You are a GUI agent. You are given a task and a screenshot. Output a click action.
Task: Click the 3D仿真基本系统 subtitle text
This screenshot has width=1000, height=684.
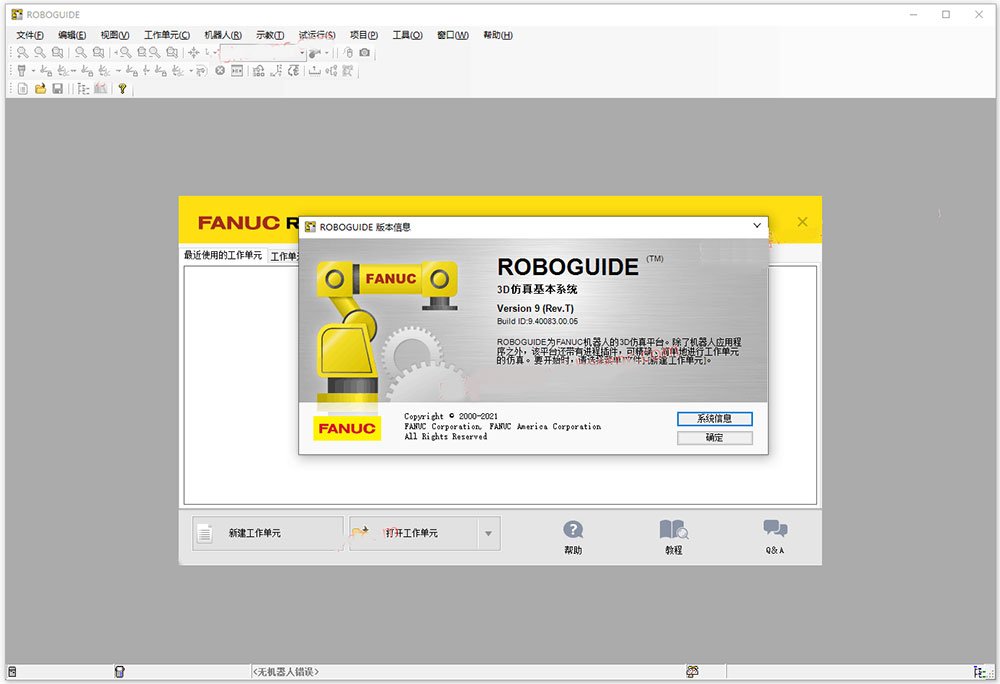[537, 289]
